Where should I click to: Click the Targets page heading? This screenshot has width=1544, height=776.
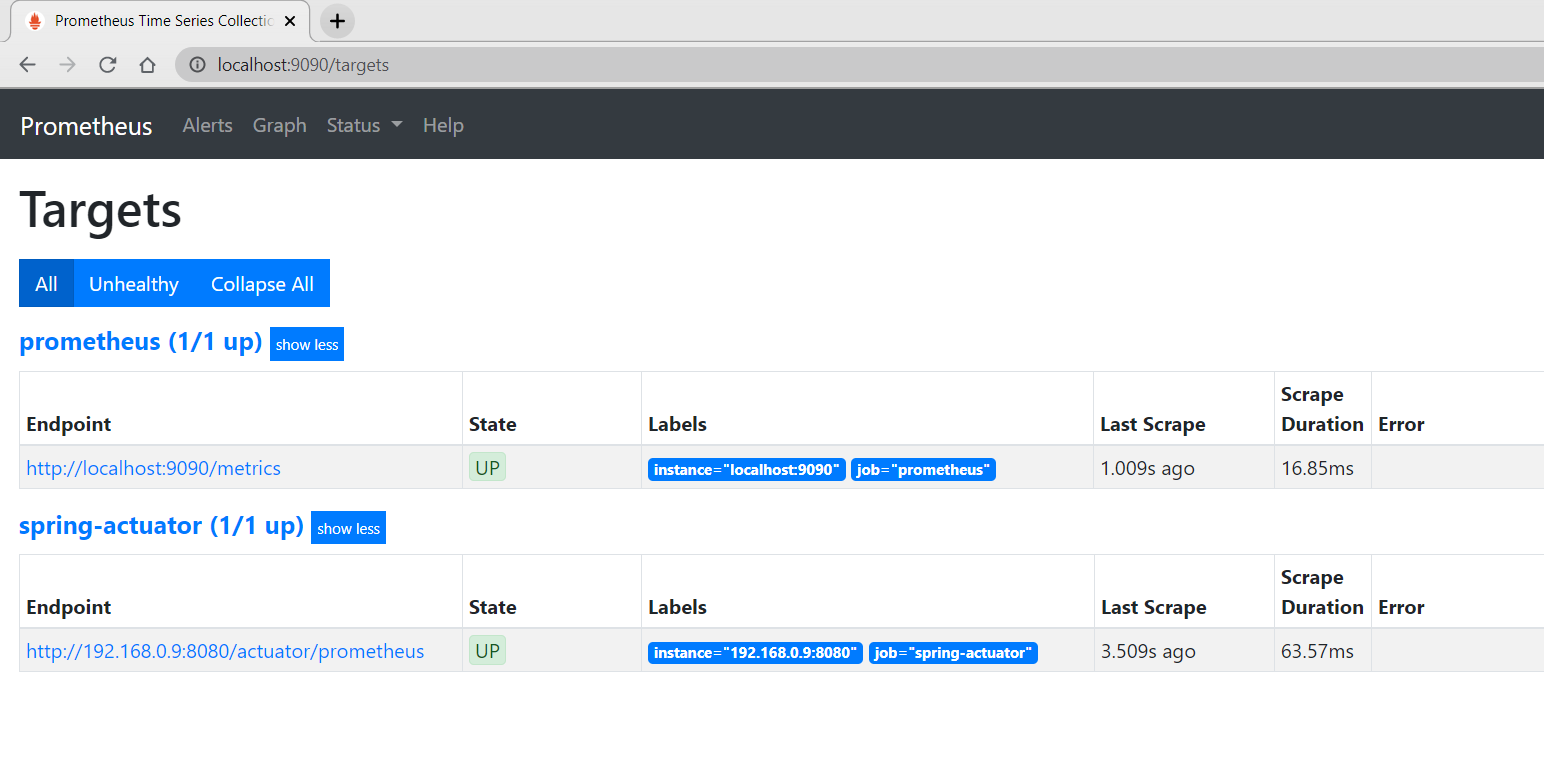click(100, 211)
